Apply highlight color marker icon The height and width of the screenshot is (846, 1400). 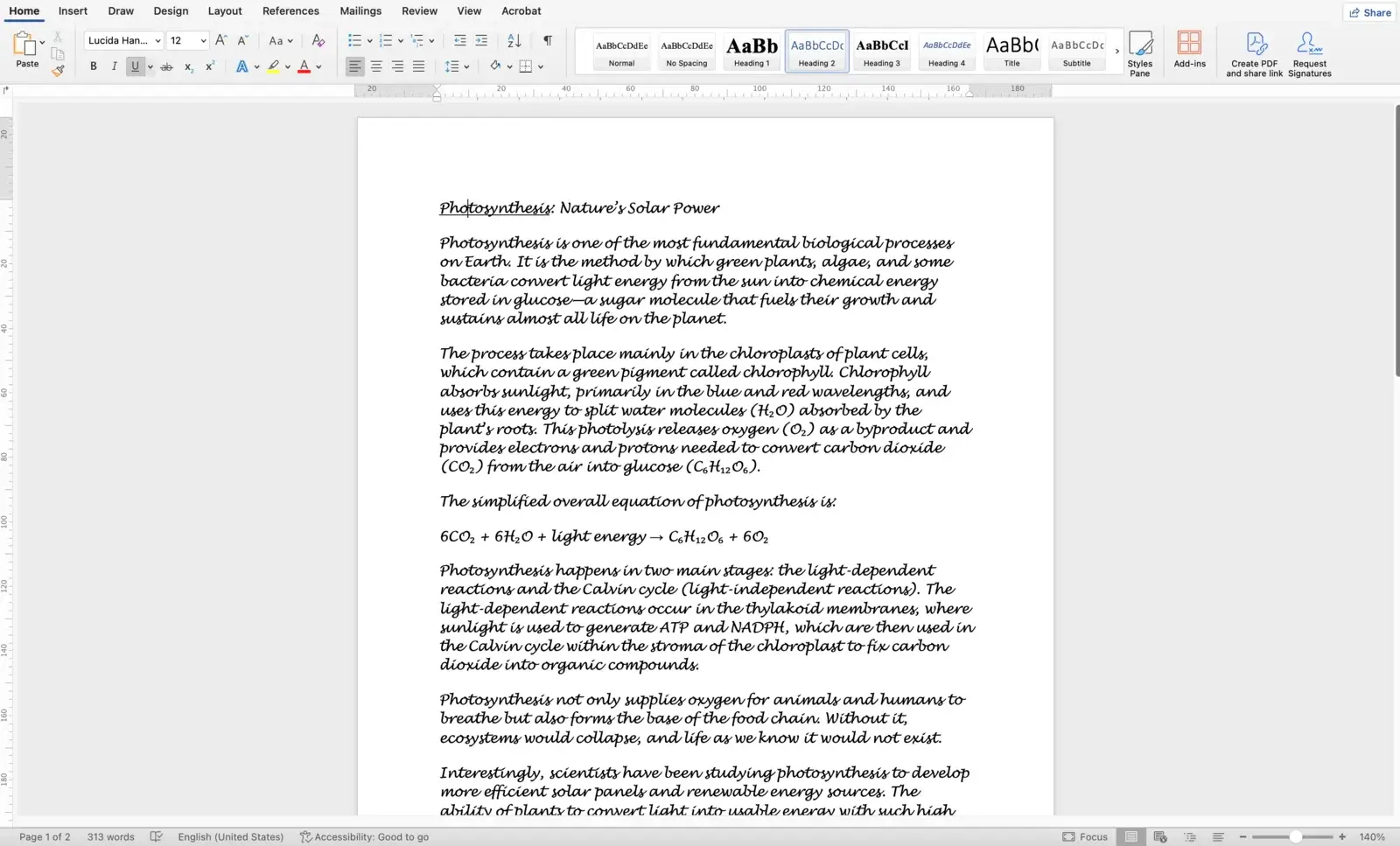tap(274, 66)
